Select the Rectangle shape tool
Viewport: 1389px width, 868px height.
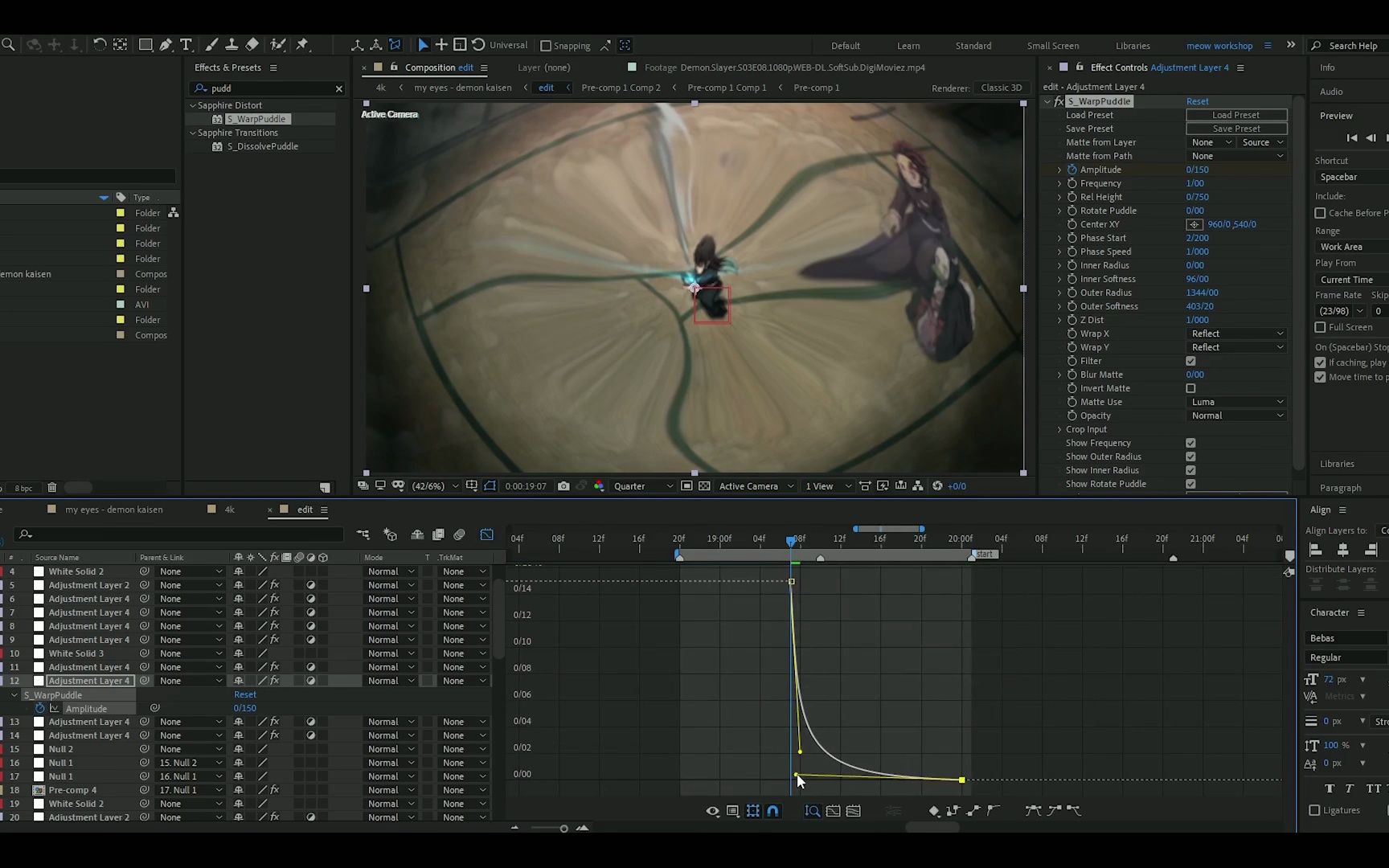point(145,45)
